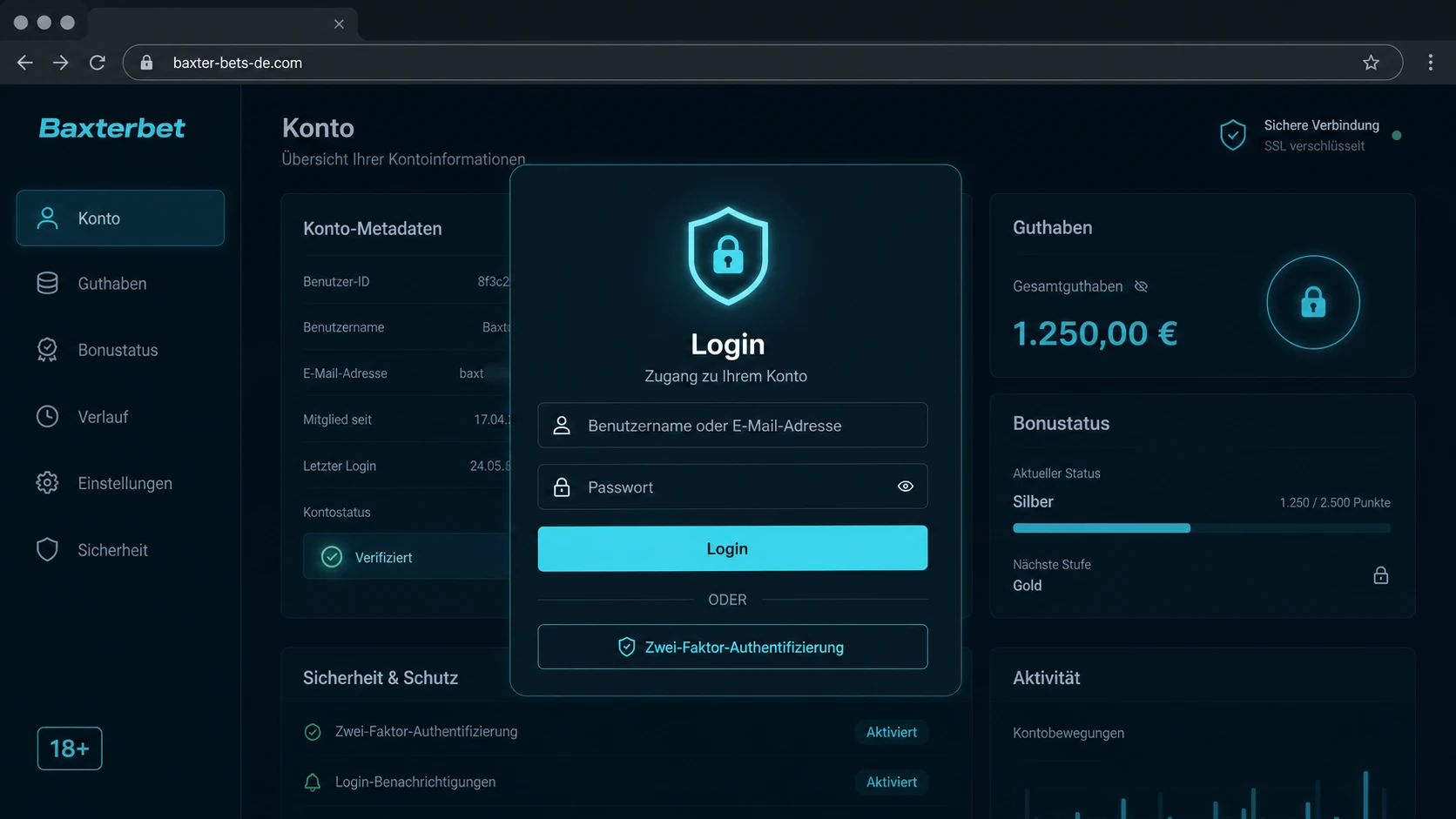The height and width of the screenshot is (819, 1456).
Task: Click the Benutzer-ID row label
Action: pos(336,282)
